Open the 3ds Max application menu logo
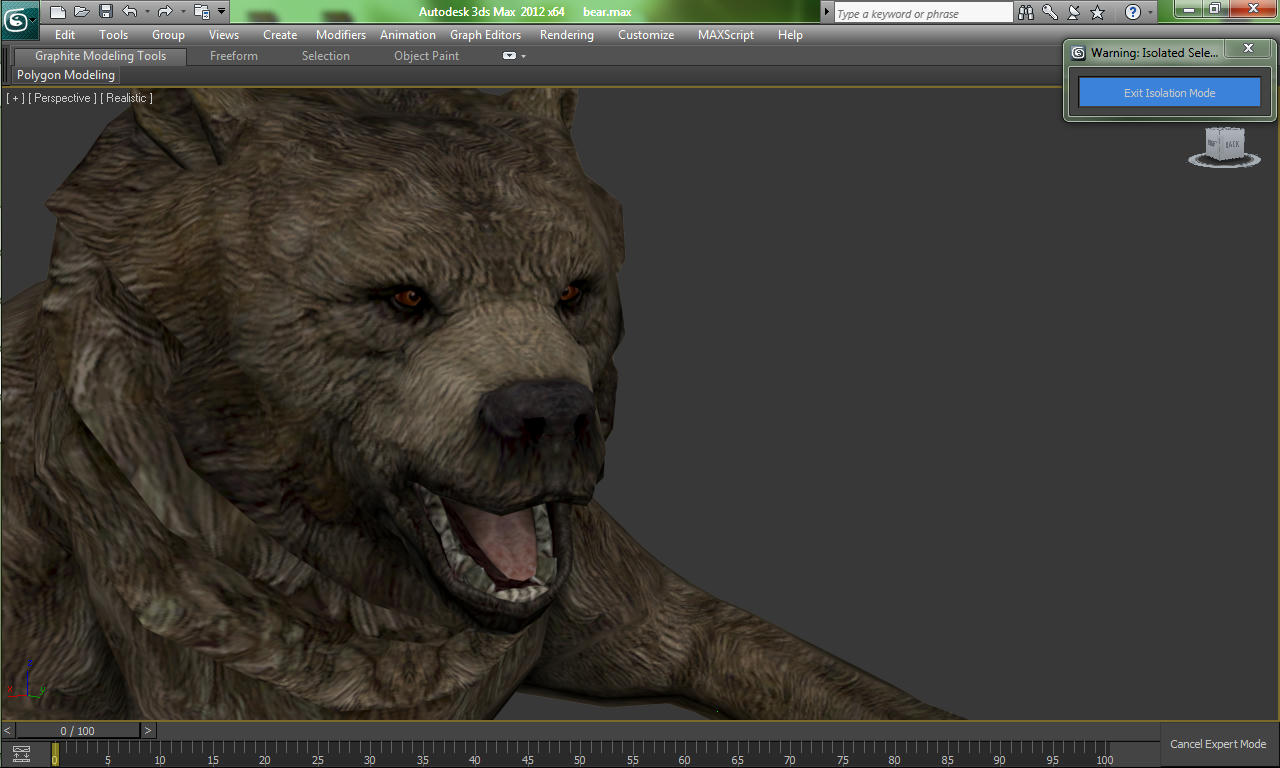1280x768 pixels. [19, 19]
